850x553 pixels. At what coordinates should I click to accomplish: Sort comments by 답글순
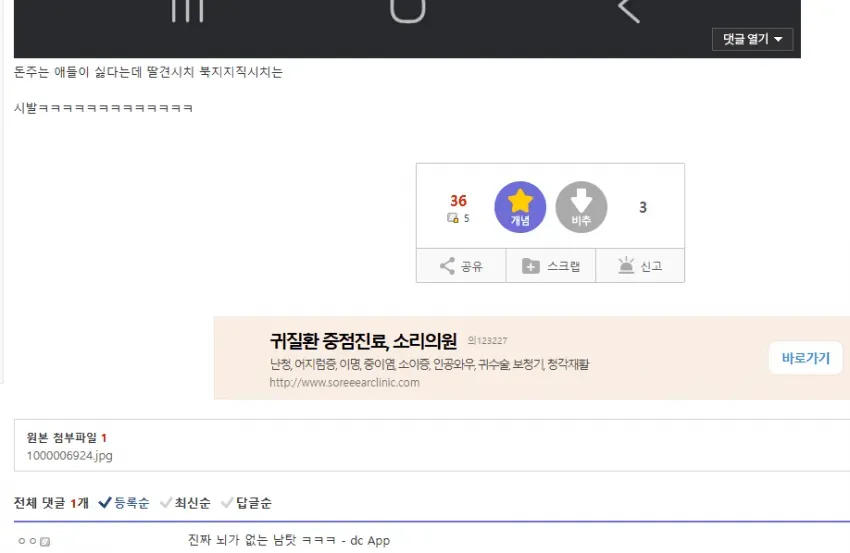pyautogui.click(x=247, y=503)
